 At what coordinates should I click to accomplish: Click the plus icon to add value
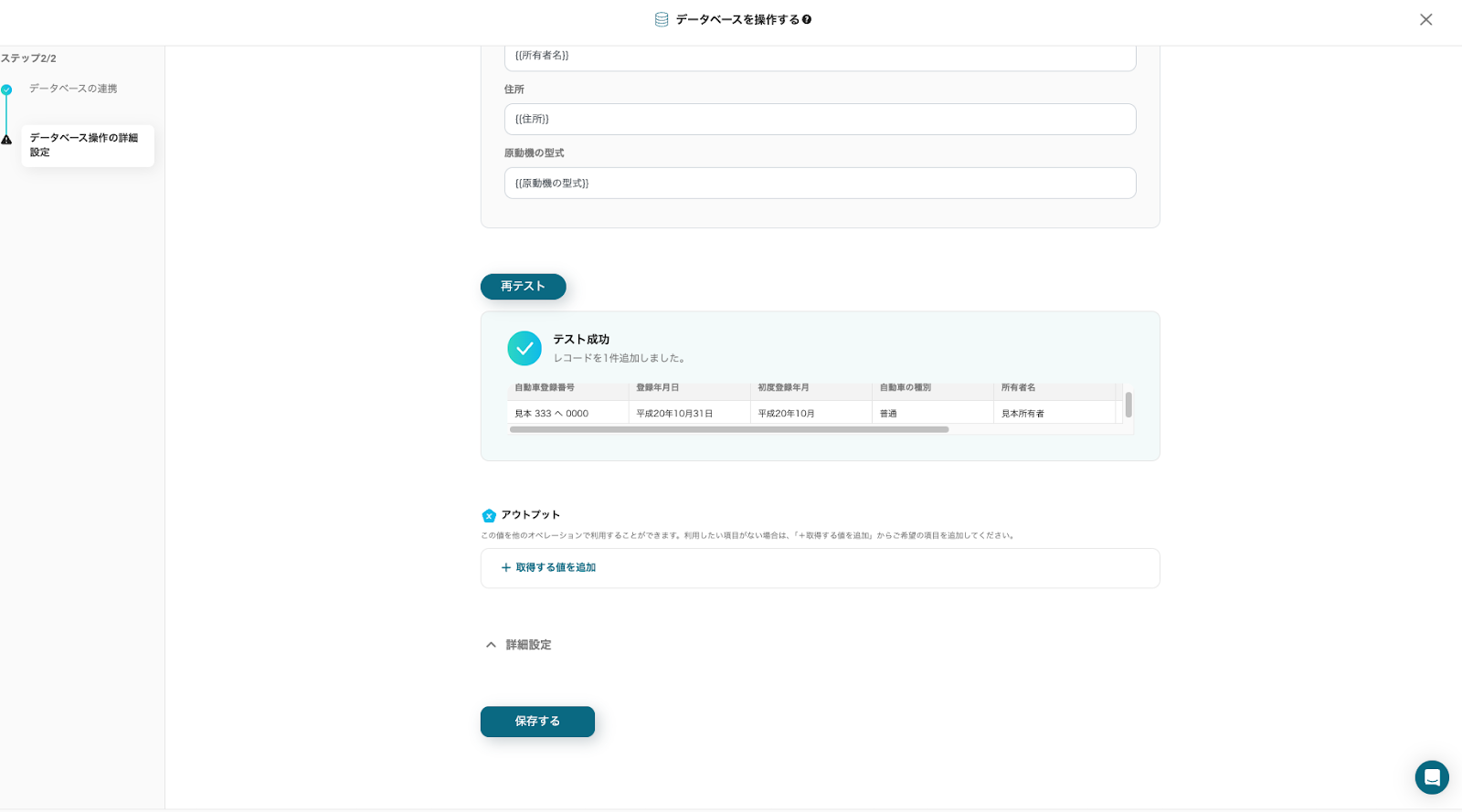click(x=505, y=567)
